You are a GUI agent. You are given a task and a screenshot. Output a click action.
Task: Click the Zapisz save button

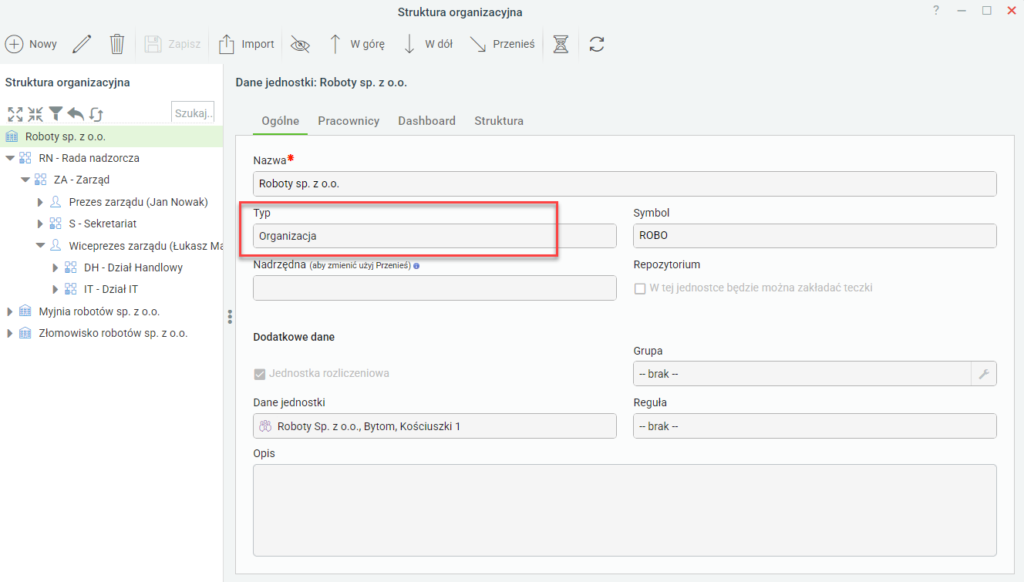(172, 44)
